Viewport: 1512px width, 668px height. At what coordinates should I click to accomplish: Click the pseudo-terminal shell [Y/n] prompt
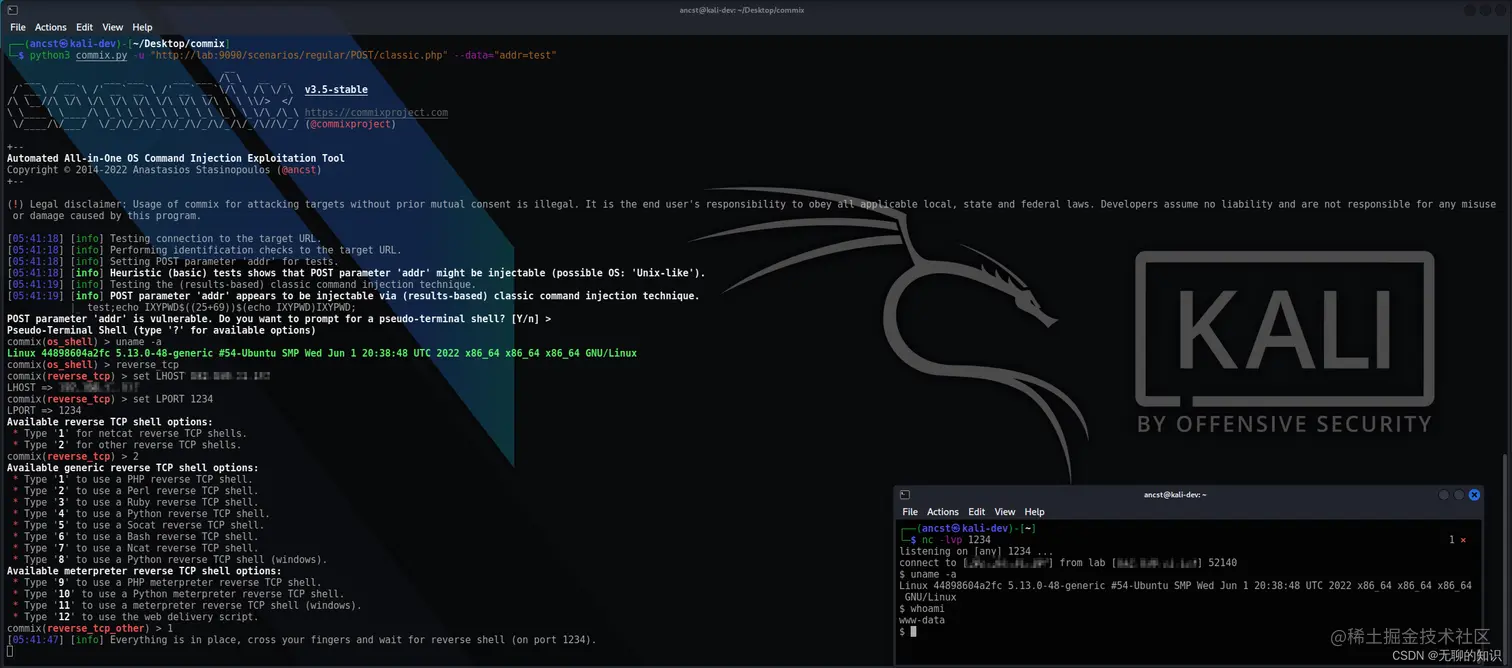[x=279, y=319]
